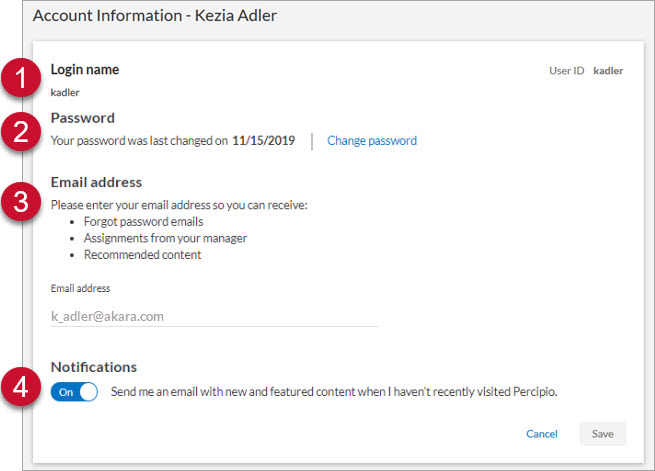This screenshot has height=471, width=655.
Task: Click the Email address section heading
Action: [96, 182]
